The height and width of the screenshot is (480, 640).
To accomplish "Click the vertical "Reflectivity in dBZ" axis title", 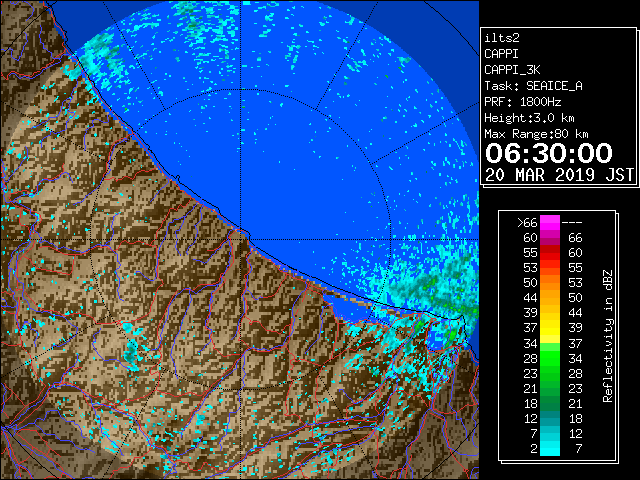I will [608, 336].
